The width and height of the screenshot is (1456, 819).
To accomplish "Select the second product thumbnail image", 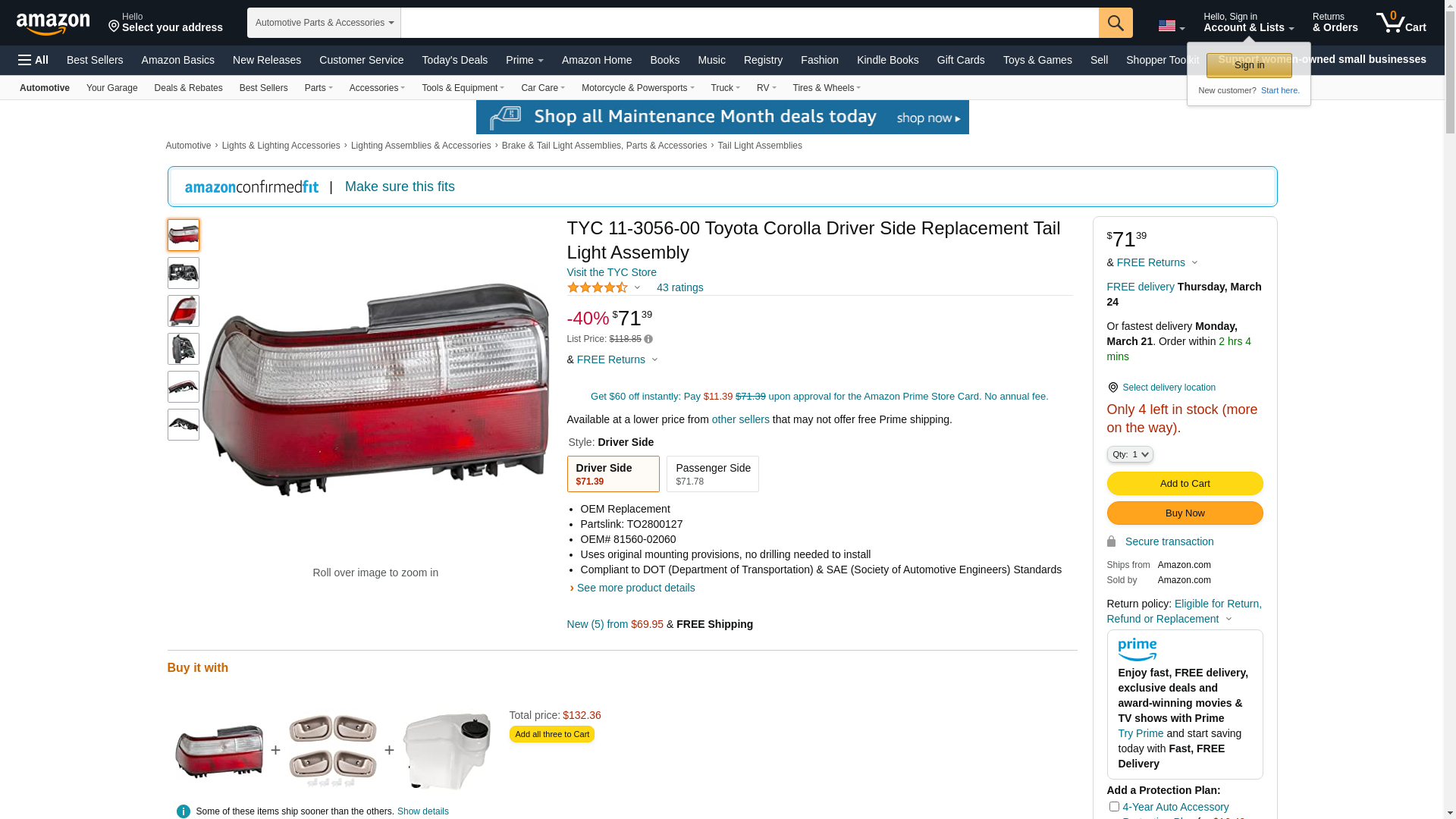I will pyautogui.click(x=183, y=273).
